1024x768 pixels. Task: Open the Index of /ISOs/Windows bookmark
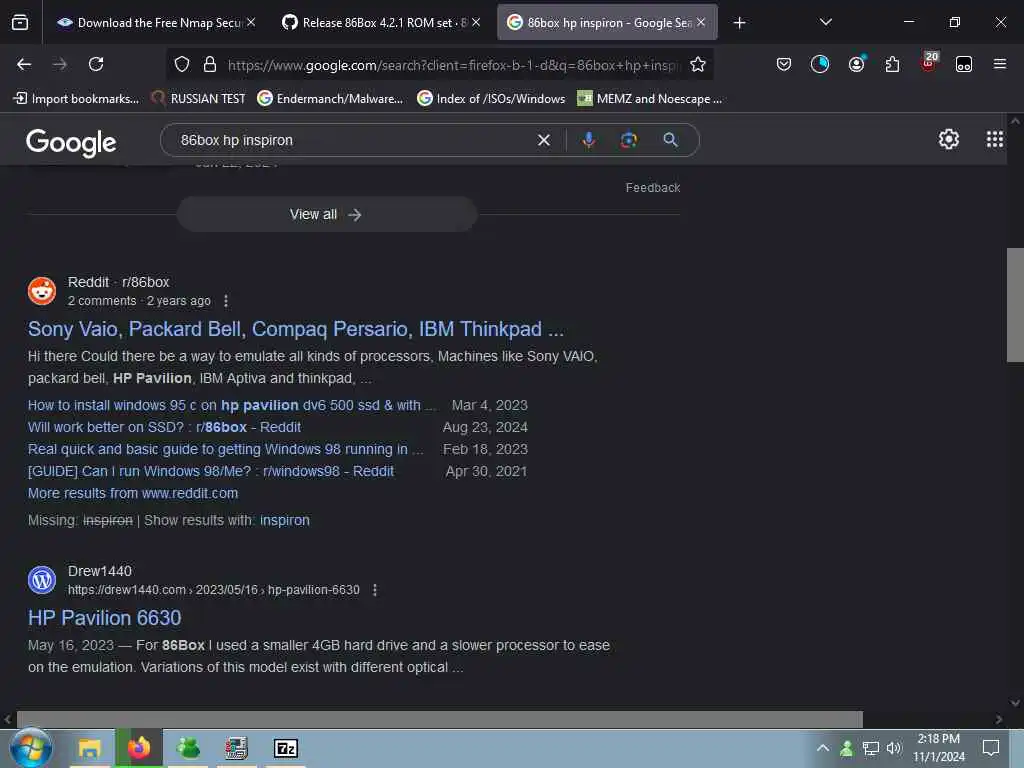[x=491, y=99]
